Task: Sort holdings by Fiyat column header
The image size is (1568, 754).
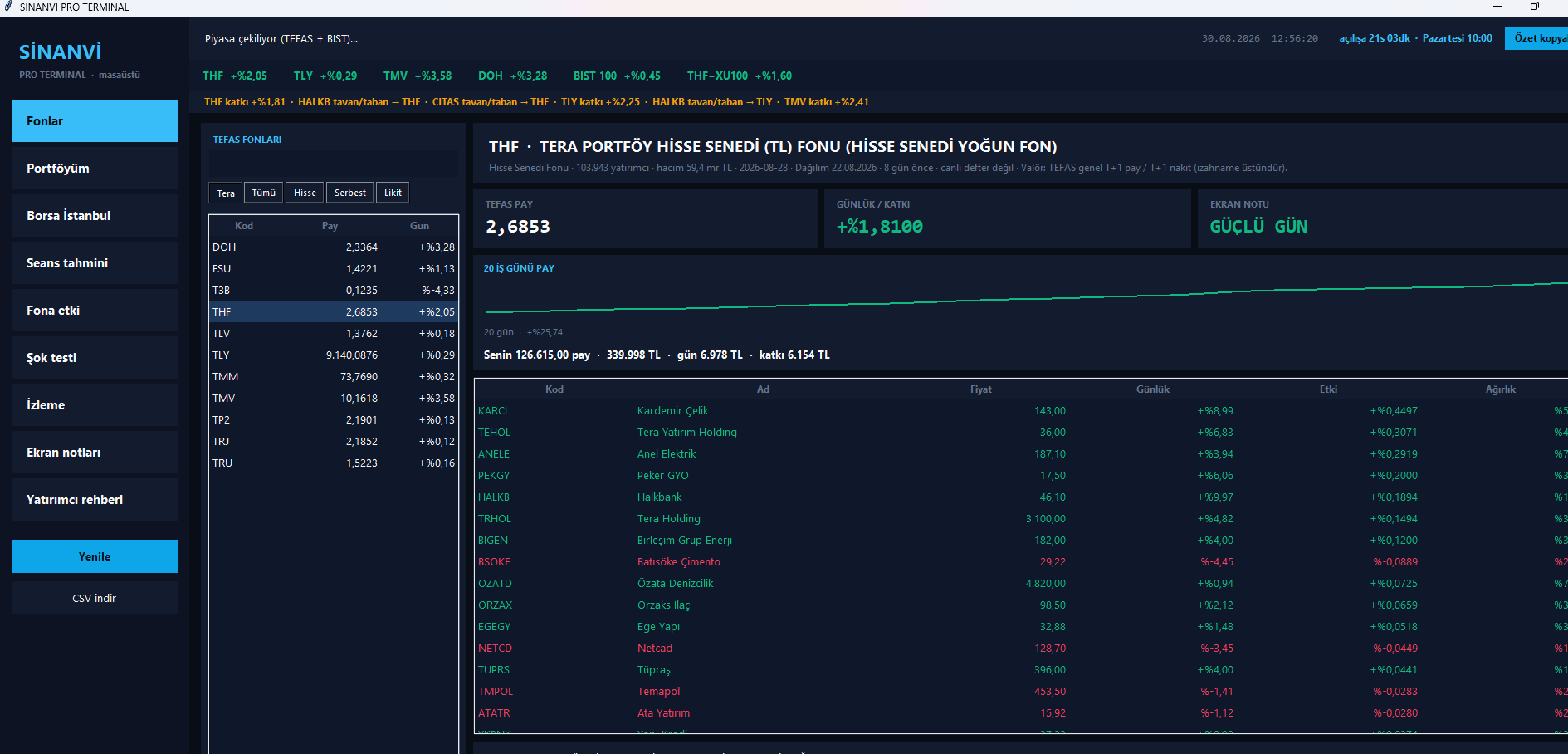Action: coord(981,389)
